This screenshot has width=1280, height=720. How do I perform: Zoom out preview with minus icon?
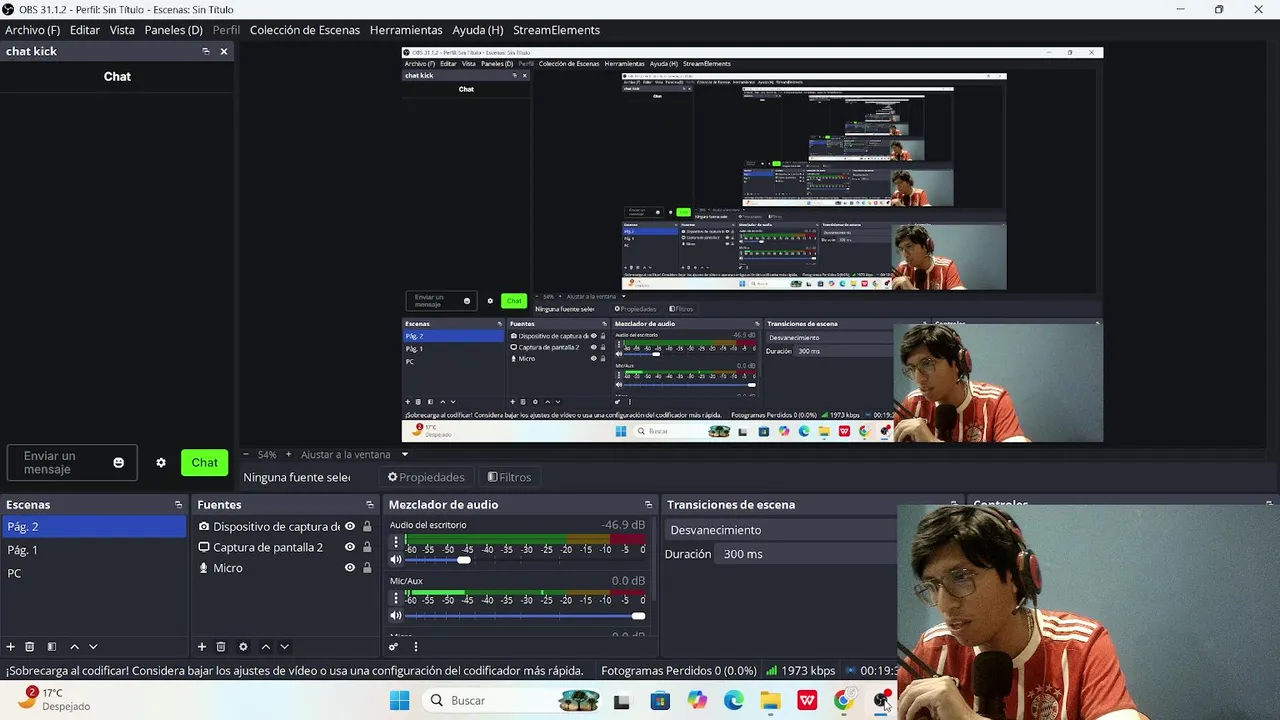tap(246, 454)
